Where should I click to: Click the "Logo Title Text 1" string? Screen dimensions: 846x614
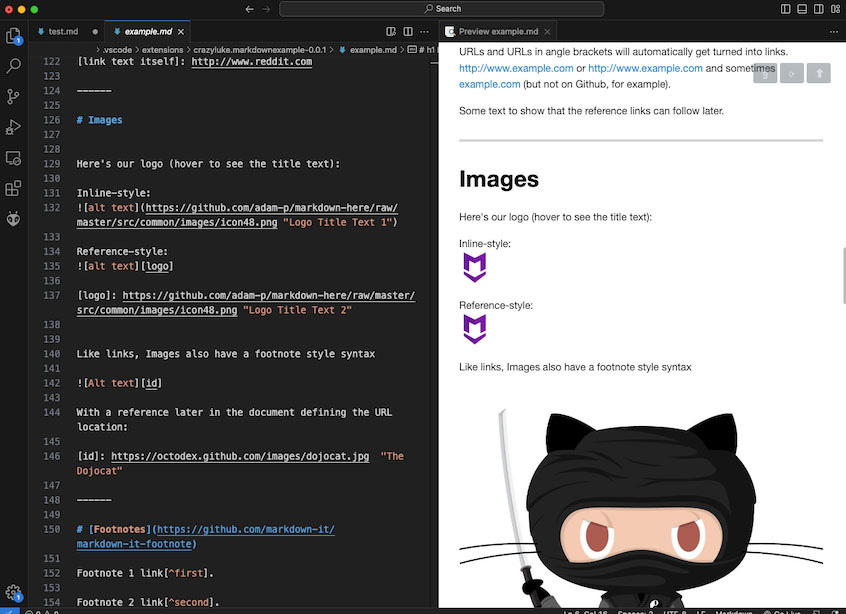338,222
